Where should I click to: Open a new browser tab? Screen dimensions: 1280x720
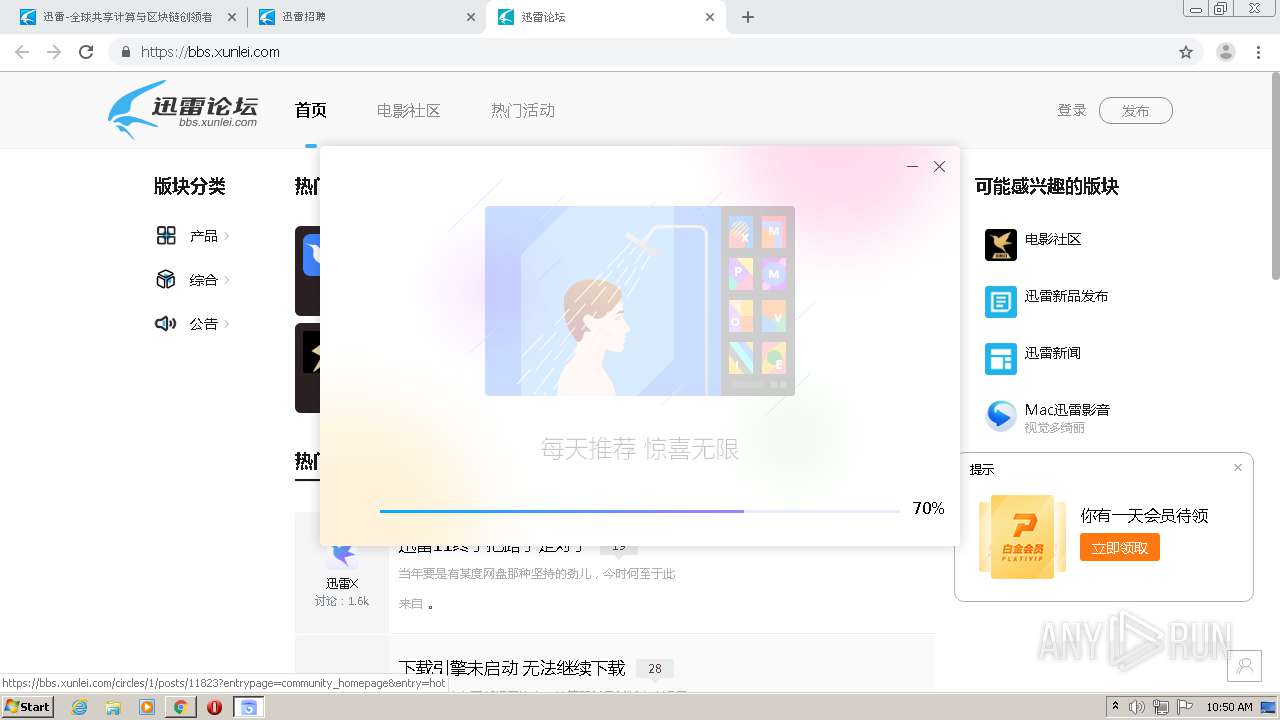tap(748, 17)
